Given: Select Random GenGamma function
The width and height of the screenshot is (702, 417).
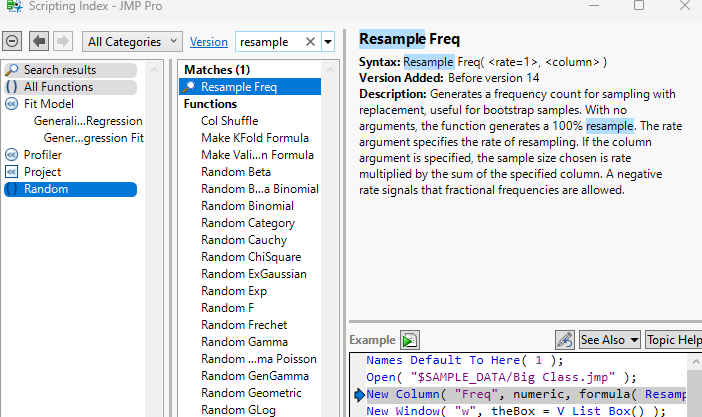Looking at the screenshot, I should pos(255,376).
